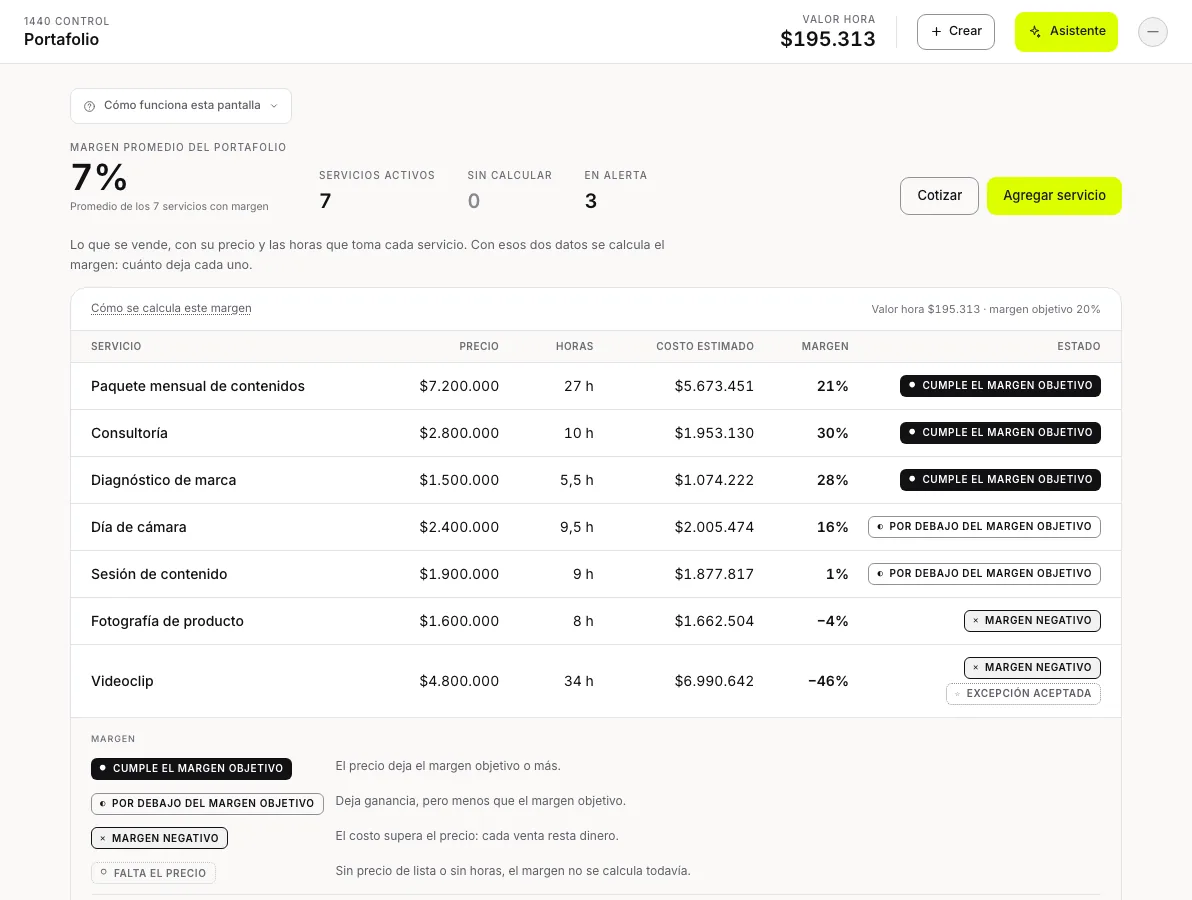
Task: Click the 34 h hours for Videoclip
Action: 579,682
